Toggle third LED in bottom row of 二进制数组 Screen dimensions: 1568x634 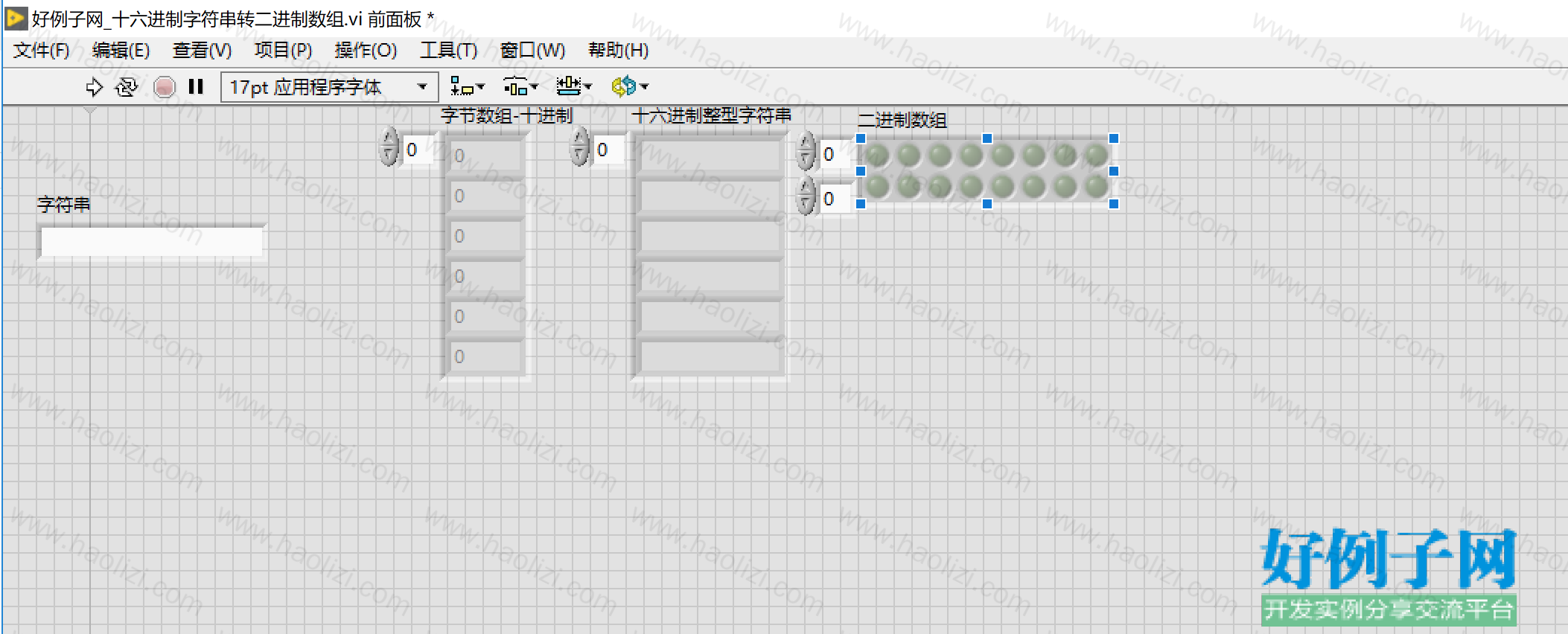click(940, 186)
